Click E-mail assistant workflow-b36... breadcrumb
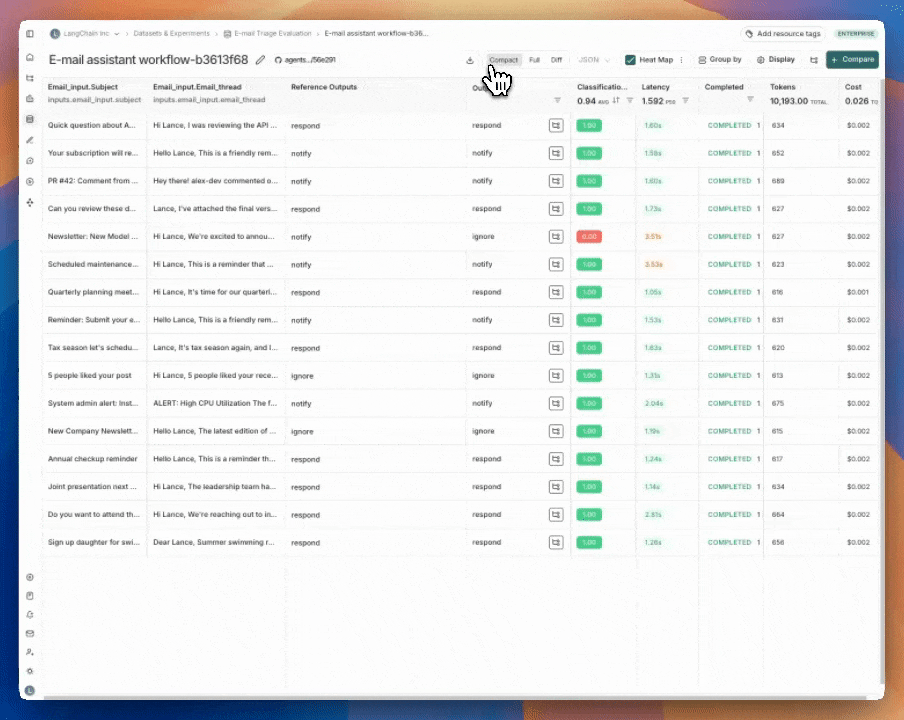The height and width of the screenshot is (720, 904). pos(376,33)
